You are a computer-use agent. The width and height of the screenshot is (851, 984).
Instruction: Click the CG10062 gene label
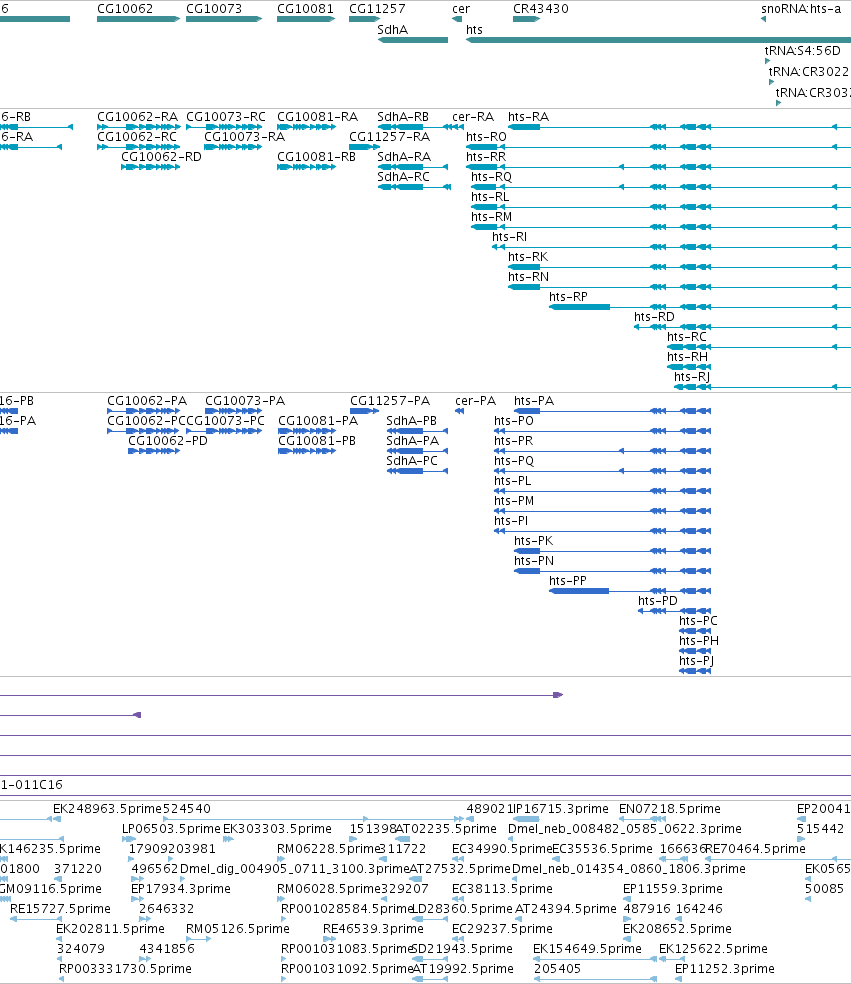click(x=125, y=9)
